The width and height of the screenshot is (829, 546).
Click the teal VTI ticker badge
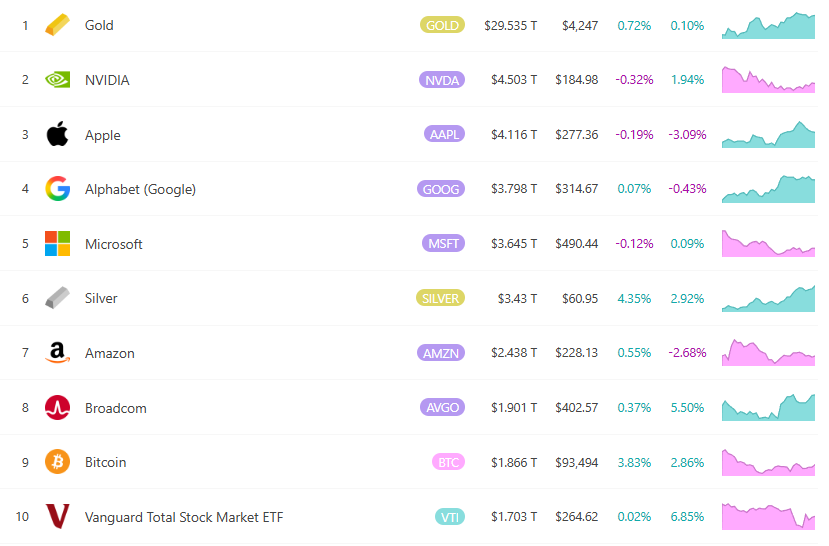(x=450, y=517)
